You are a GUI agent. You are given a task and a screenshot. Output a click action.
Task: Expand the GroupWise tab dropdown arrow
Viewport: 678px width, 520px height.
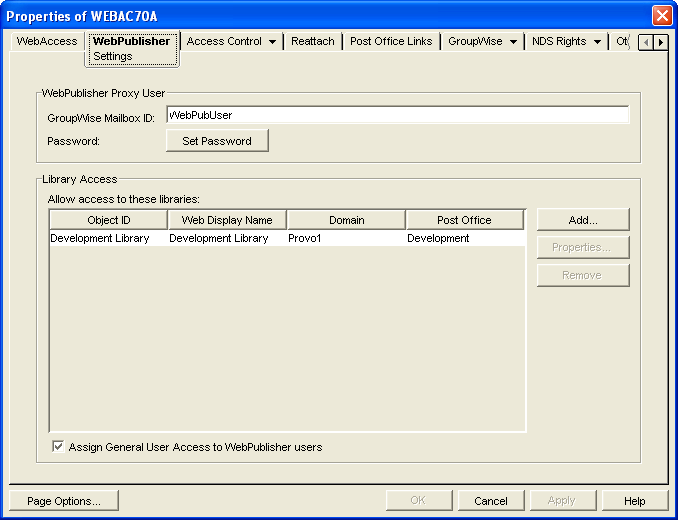(513, 42)
